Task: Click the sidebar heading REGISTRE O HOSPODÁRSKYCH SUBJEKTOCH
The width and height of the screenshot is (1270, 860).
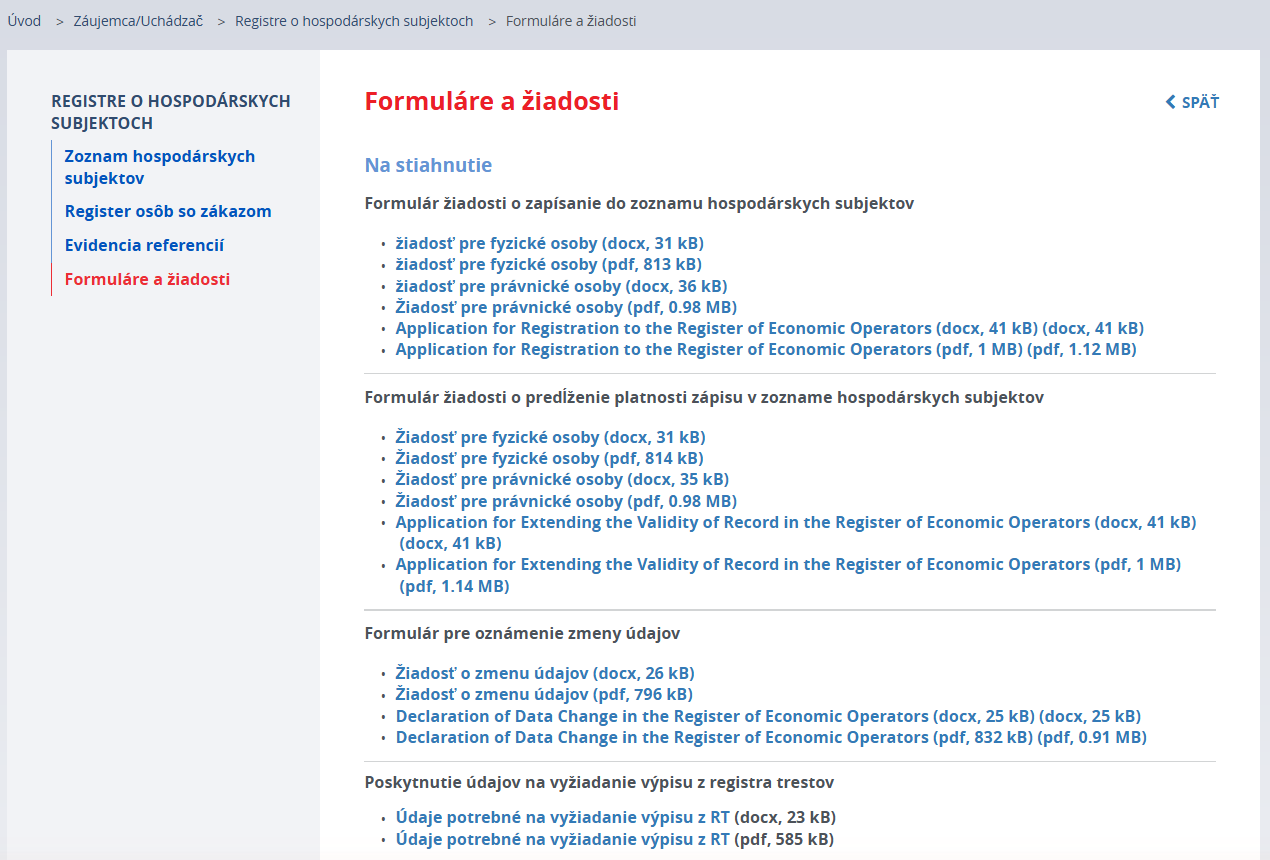Action: point(171,112)
